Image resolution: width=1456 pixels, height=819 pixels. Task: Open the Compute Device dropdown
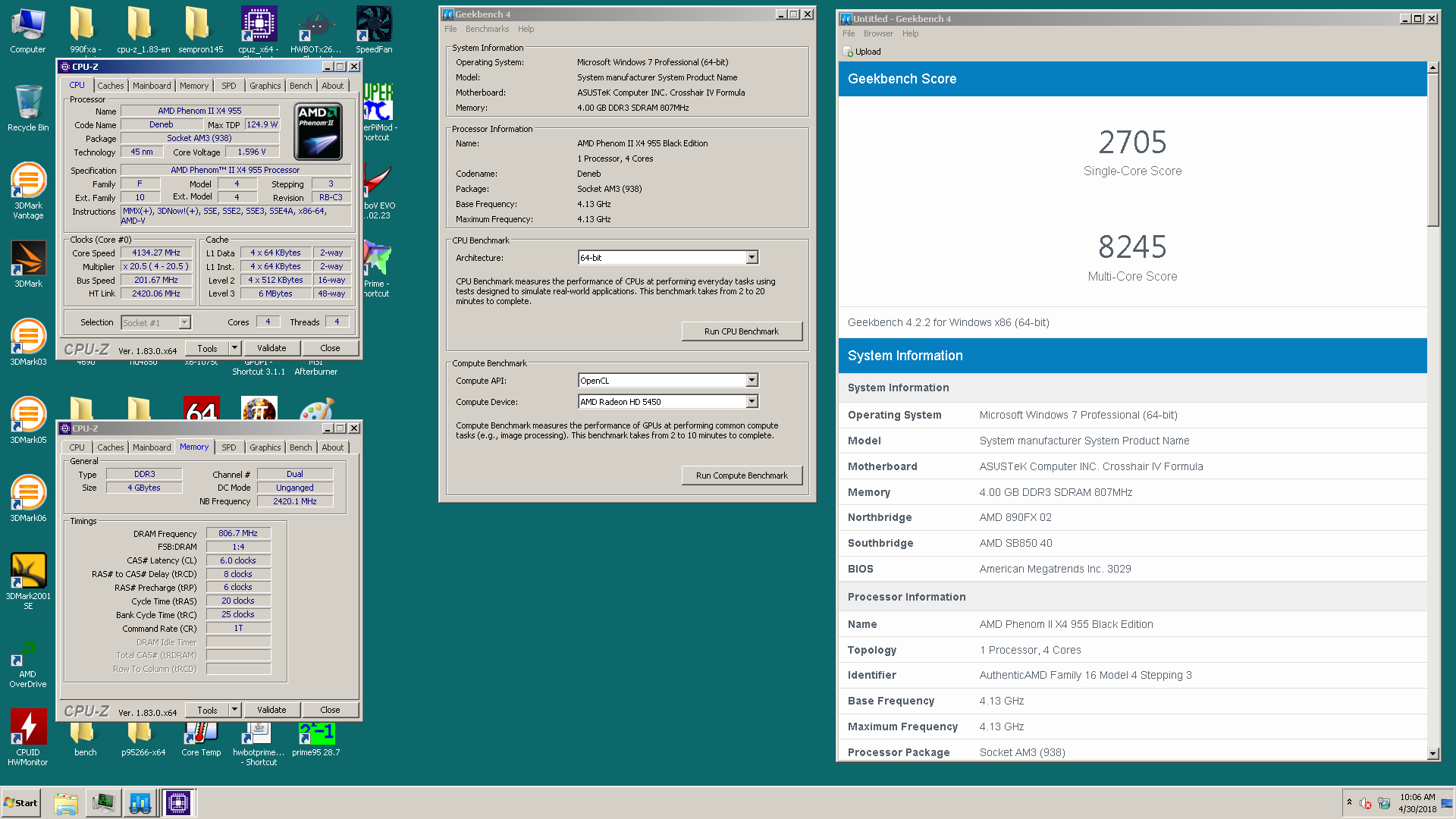[752, 402]
